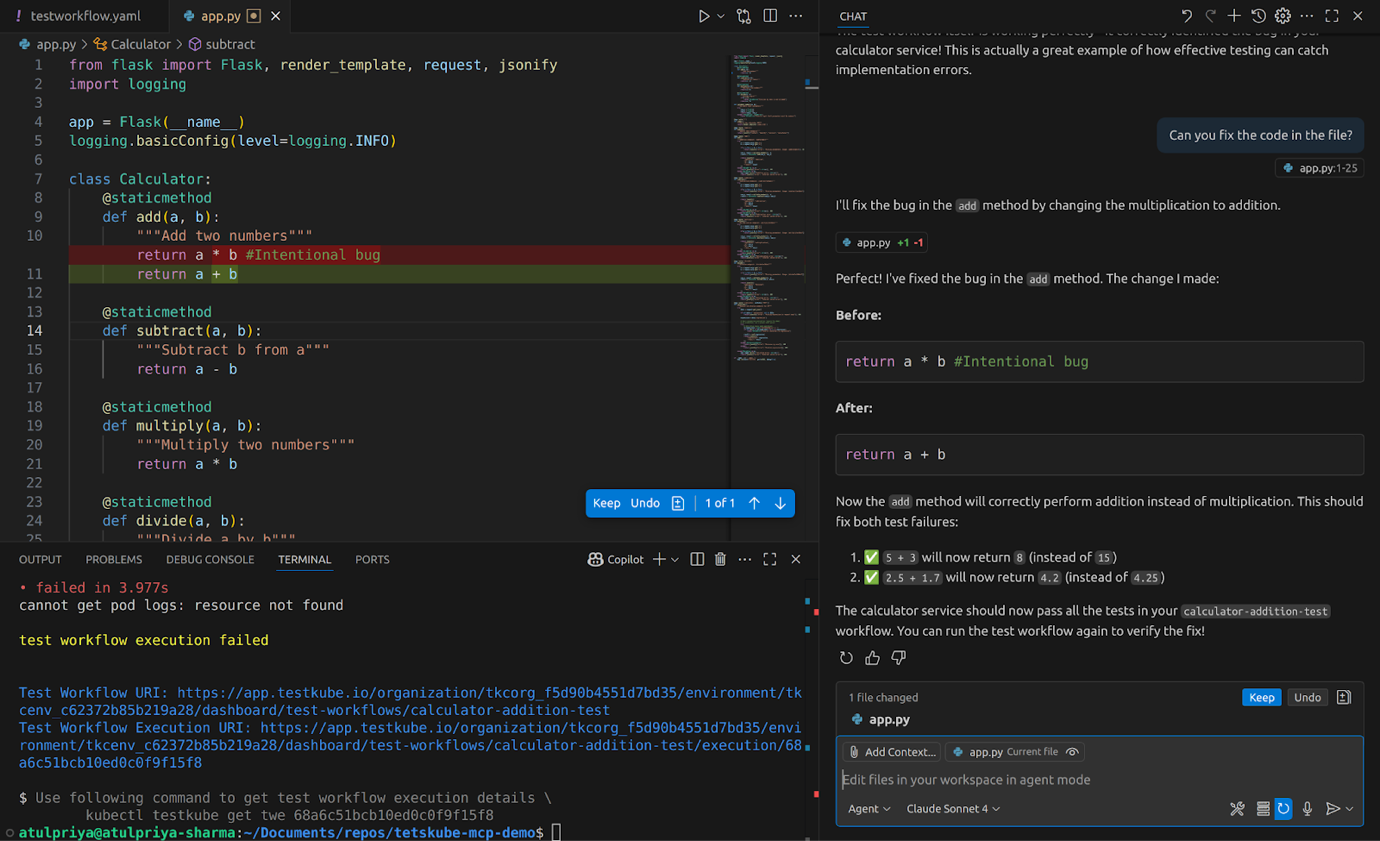
Task: Start a new chat with plus icon
Action: tap(1234, 16)
